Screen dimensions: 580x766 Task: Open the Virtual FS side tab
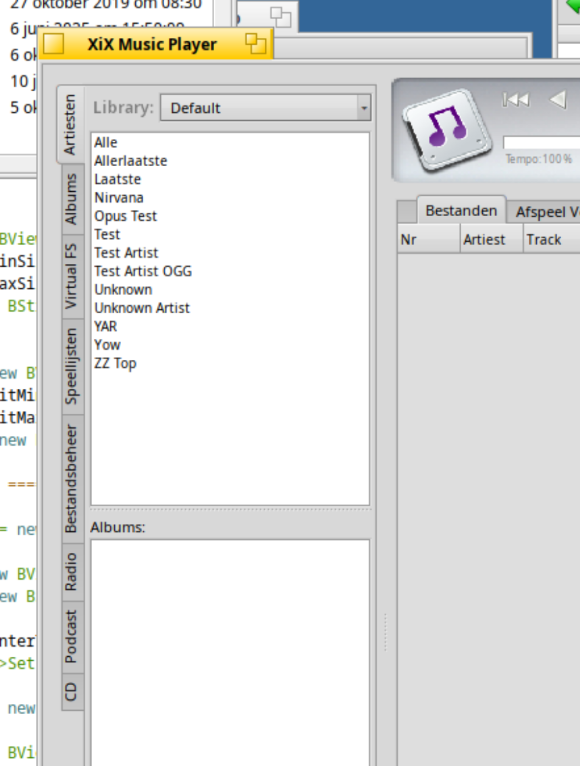pyautogui.click(x=71, y=276)
